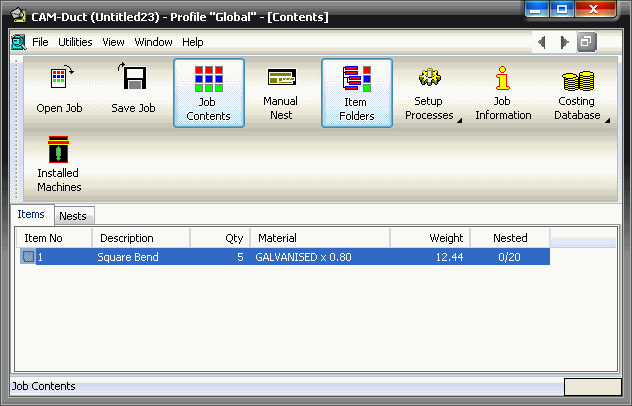Click the Nested column header
The width and height of the screenshot is (632, 406).
(x=510, y=238)
